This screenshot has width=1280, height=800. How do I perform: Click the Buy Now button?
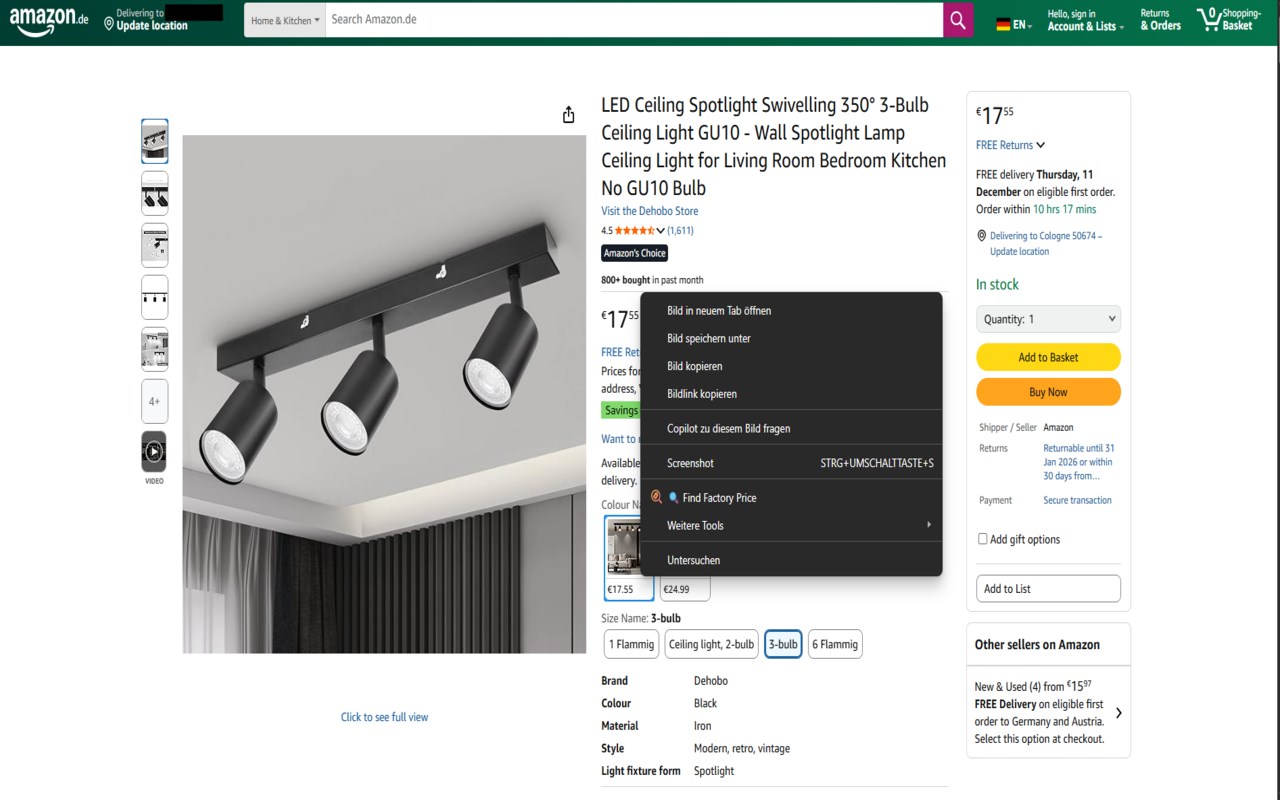click(1048, 392)
